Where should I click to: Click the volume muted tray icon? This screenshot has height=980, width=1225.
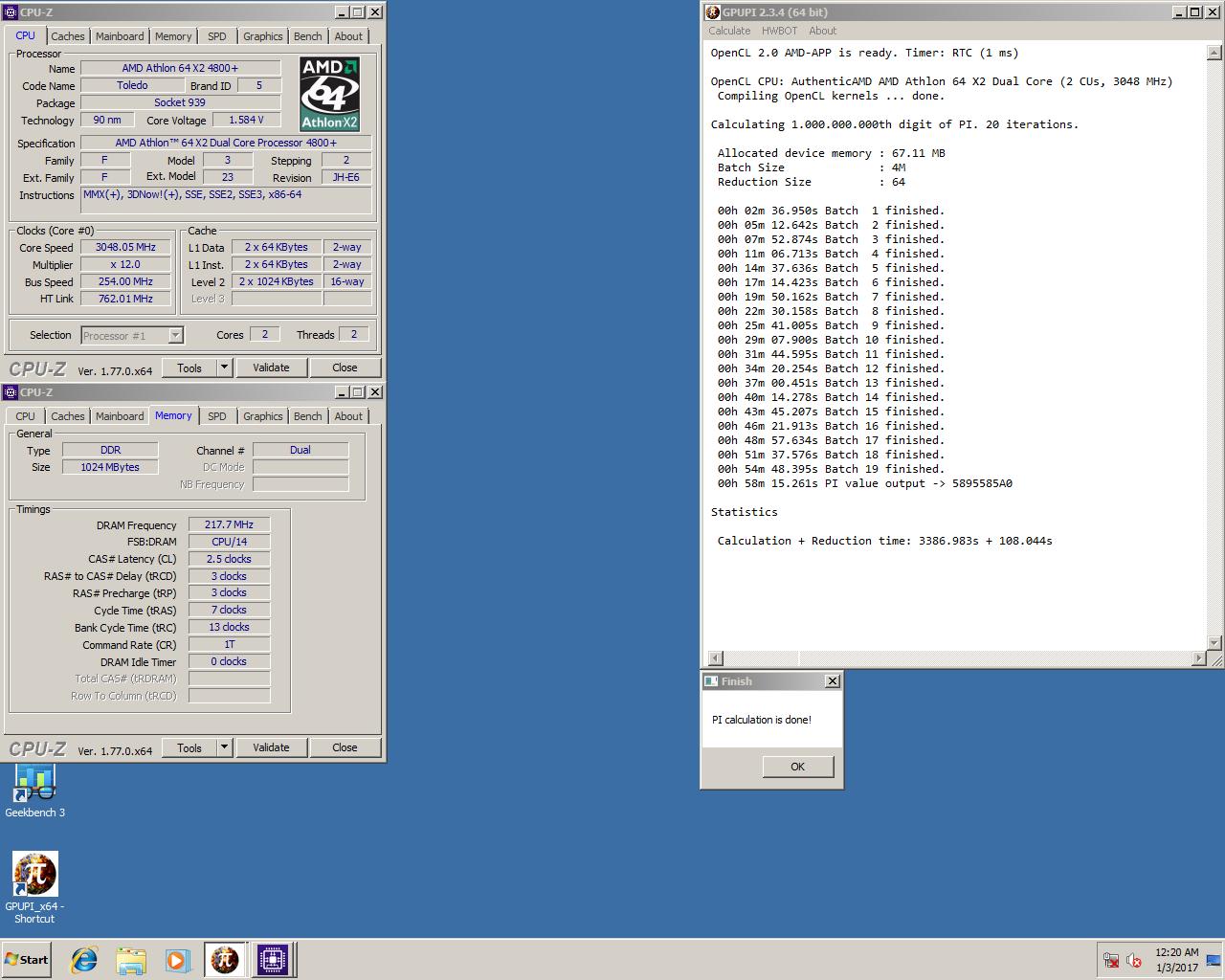coord(1134,960)
